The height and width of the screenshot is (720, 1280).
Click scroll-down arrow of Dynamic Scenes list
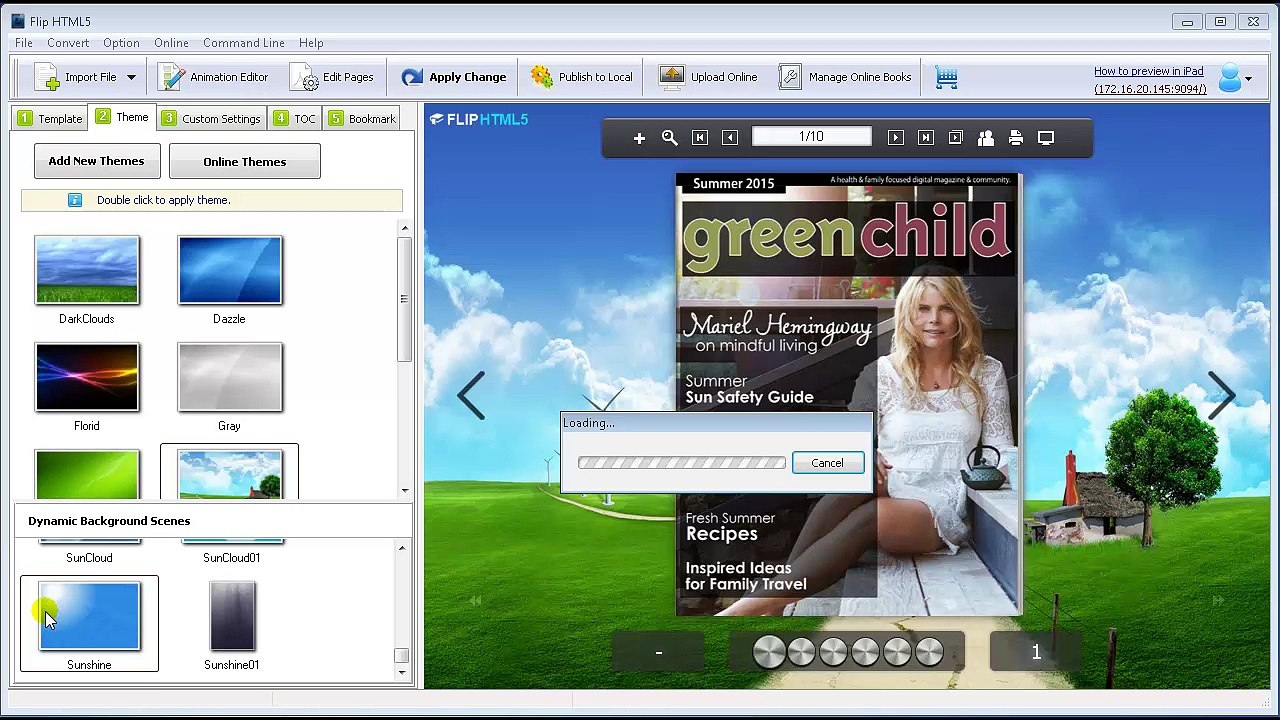[402, 672]
